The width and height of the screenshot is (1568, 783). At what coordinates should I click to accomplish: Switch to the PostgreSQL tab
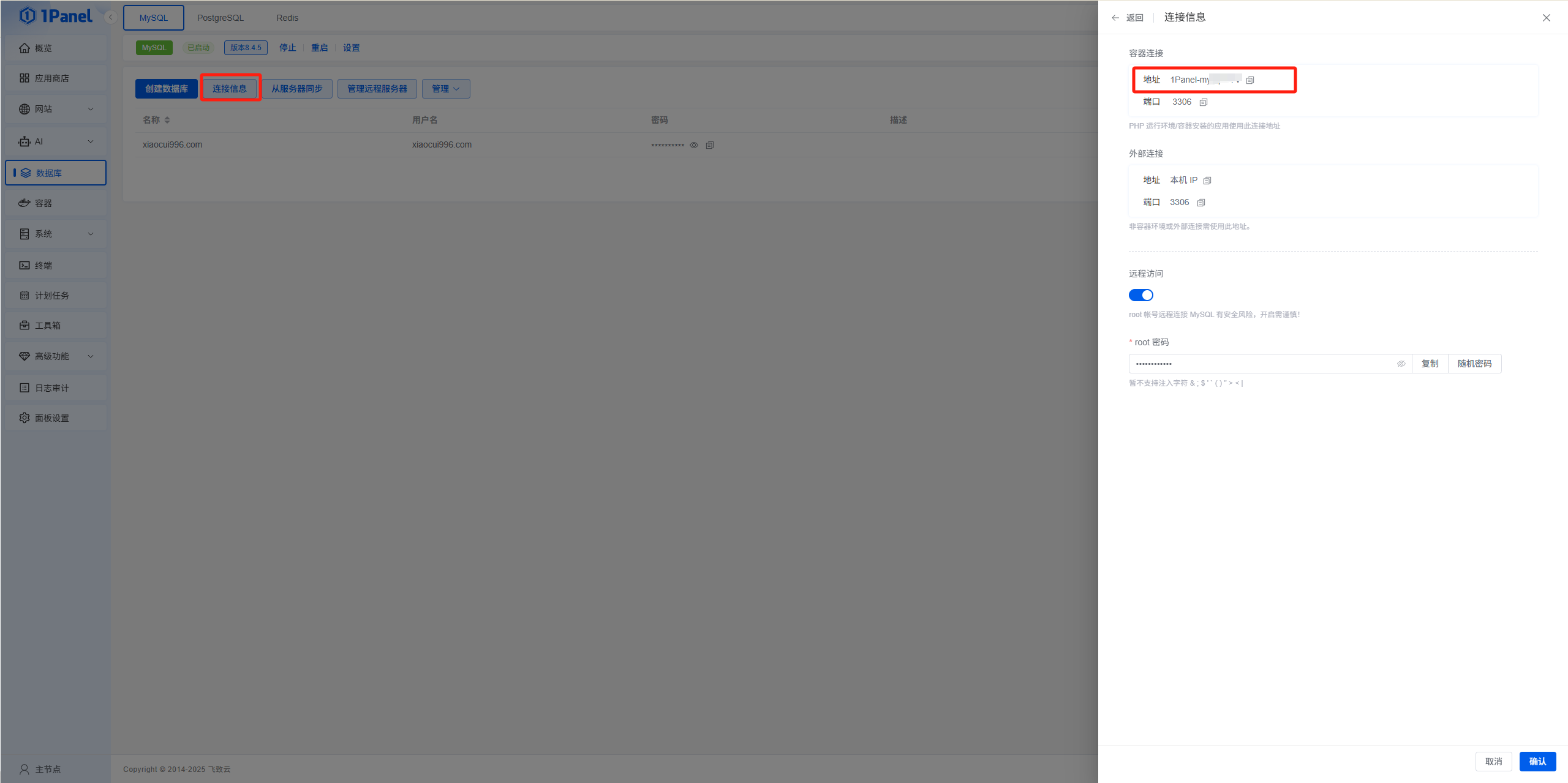tap(220, 18)
